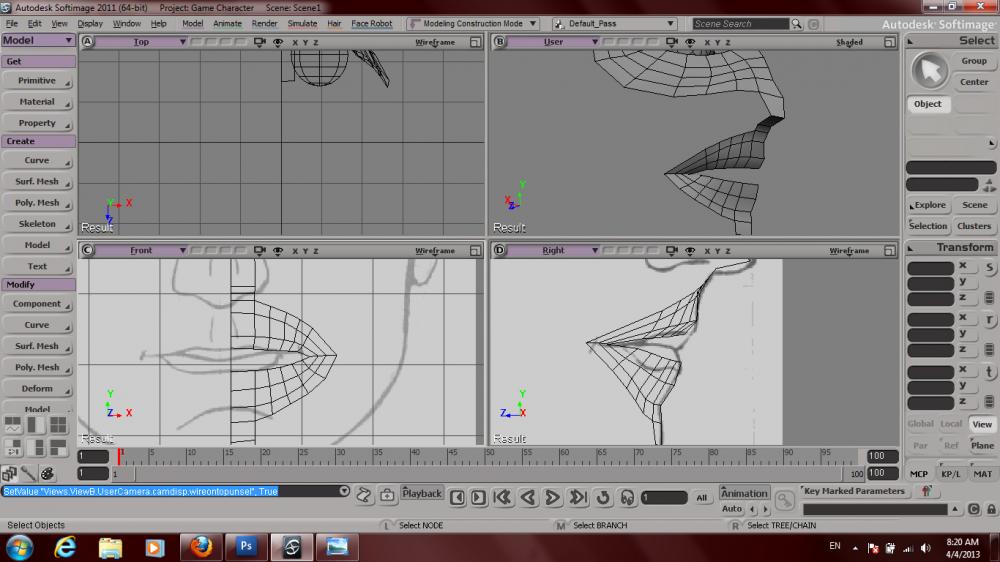The width and height of the screenshot is (1000, 562).
Task: Toggle the Object selection filter
Action: 927,104
